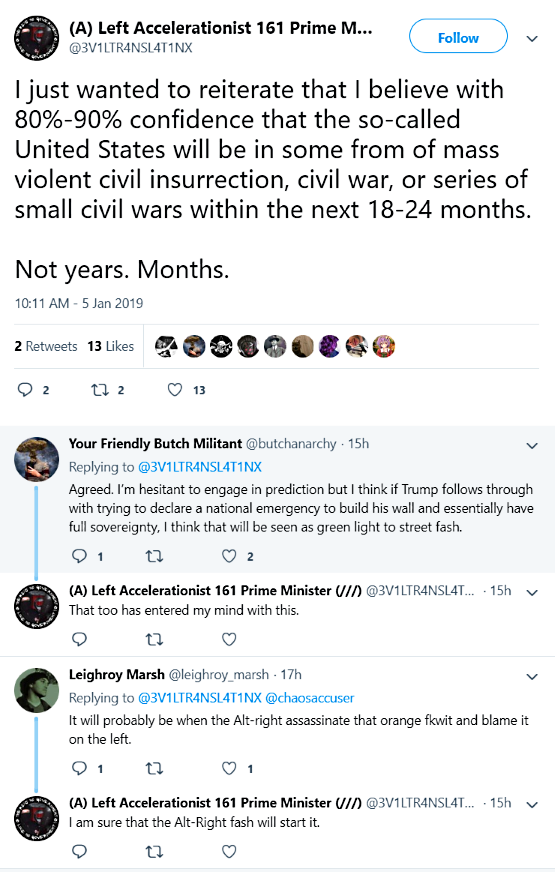View the 13 Likes list
The width and height of the screenshot is (555, 872).
(111, 346)
